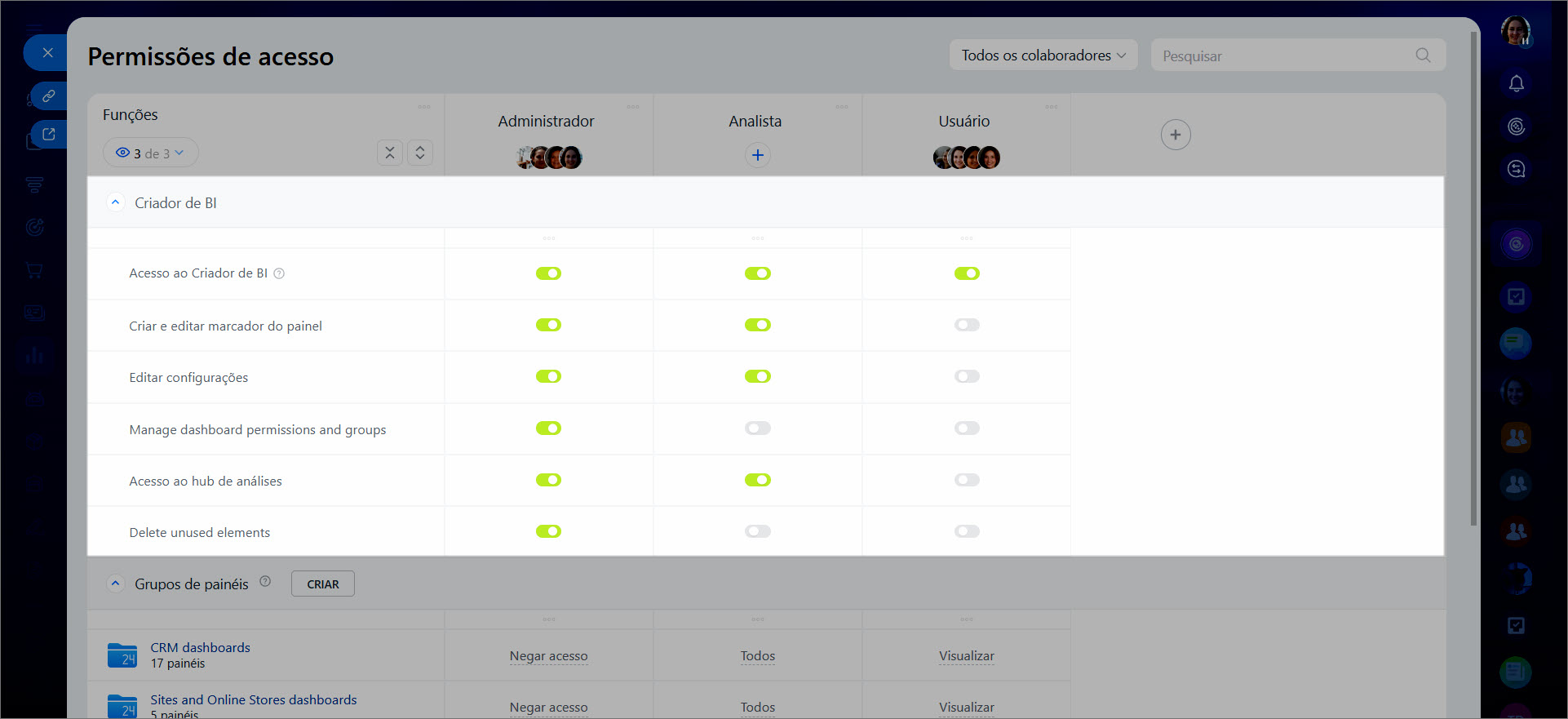Open Todos os colaboradores dropdown

click(1043, 55)
